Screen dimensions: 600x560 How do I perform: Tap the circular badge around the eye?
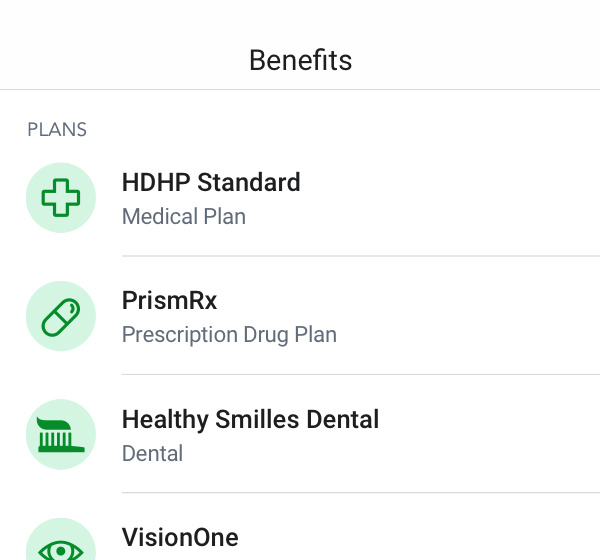pos(61,539)
